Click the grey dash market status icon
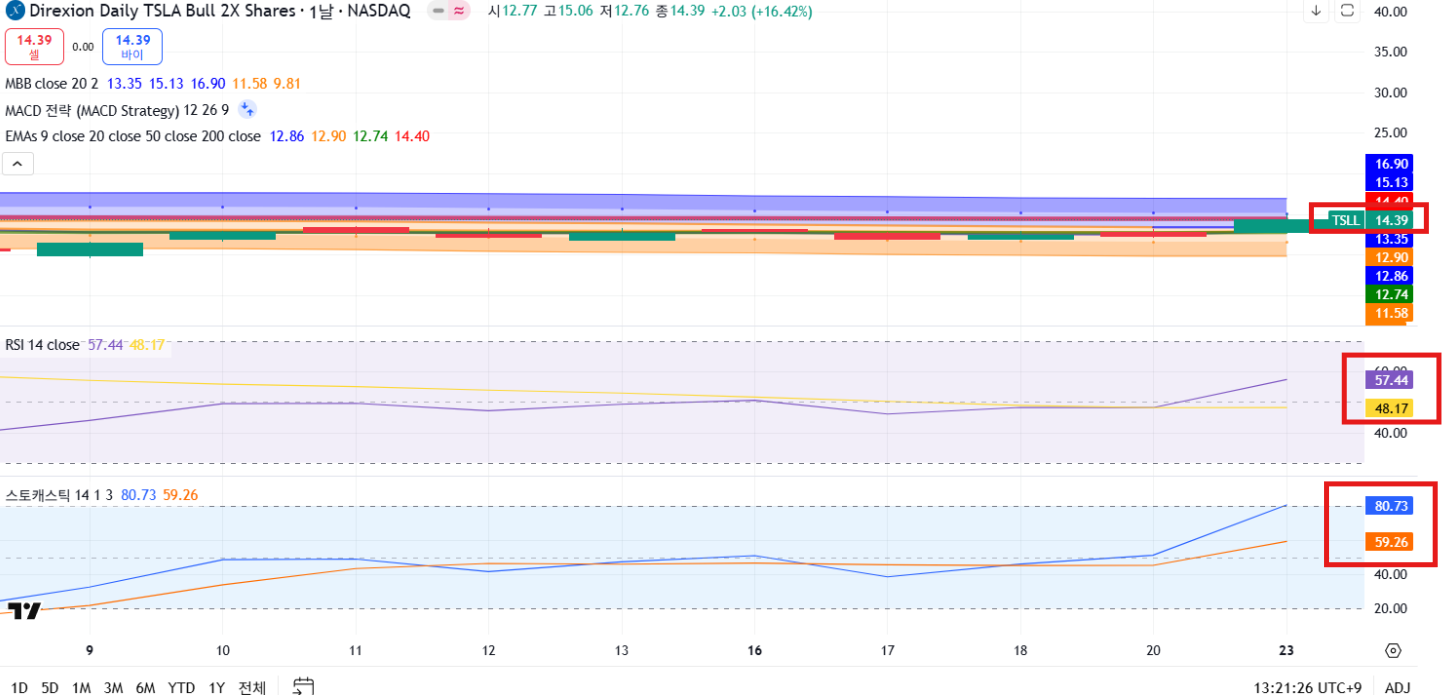 click(x=438, y=11)
